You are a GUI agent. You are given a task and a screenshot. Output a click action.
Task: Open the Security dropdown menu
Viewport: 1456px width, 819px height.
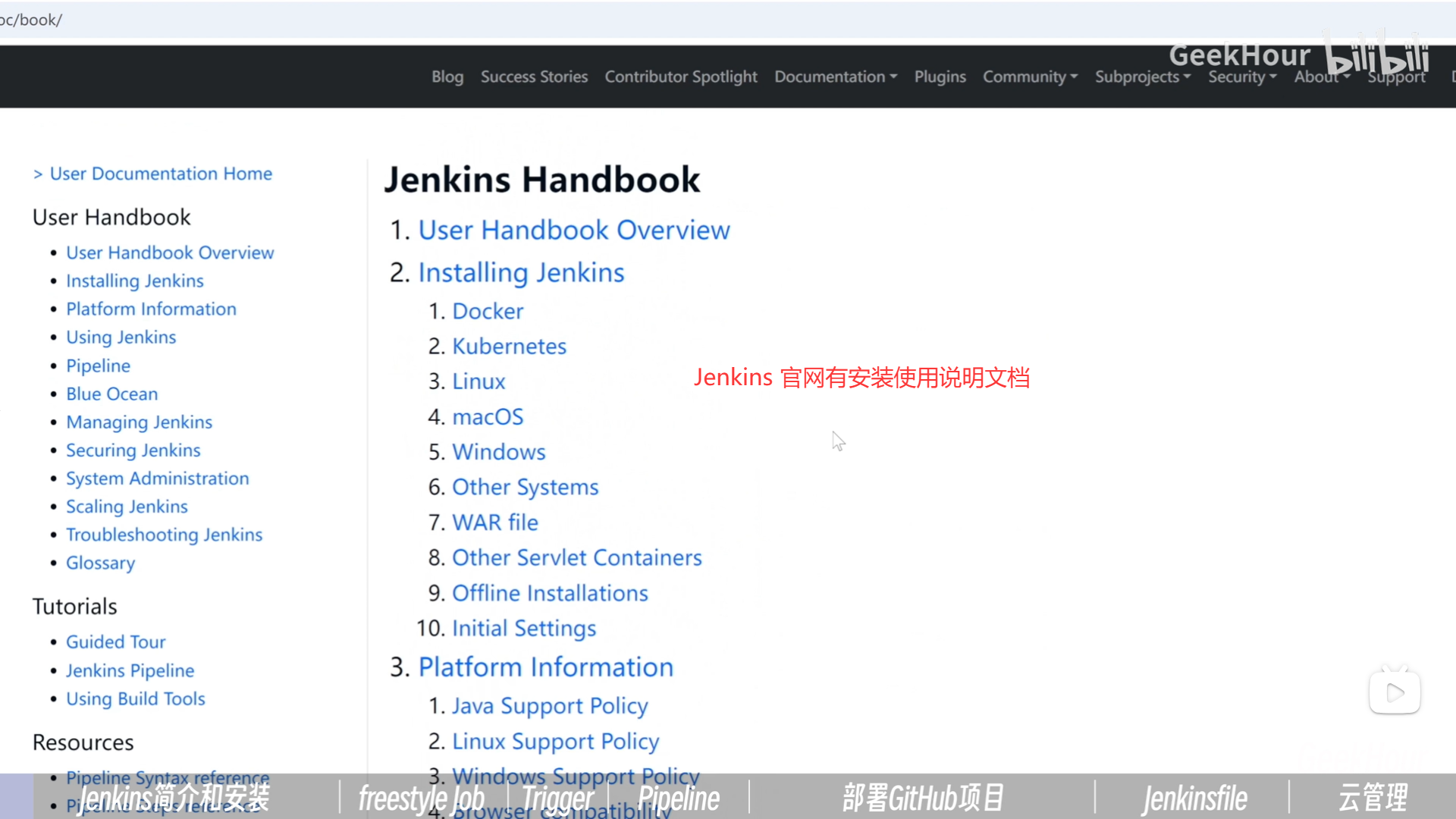pos(1242,77)
